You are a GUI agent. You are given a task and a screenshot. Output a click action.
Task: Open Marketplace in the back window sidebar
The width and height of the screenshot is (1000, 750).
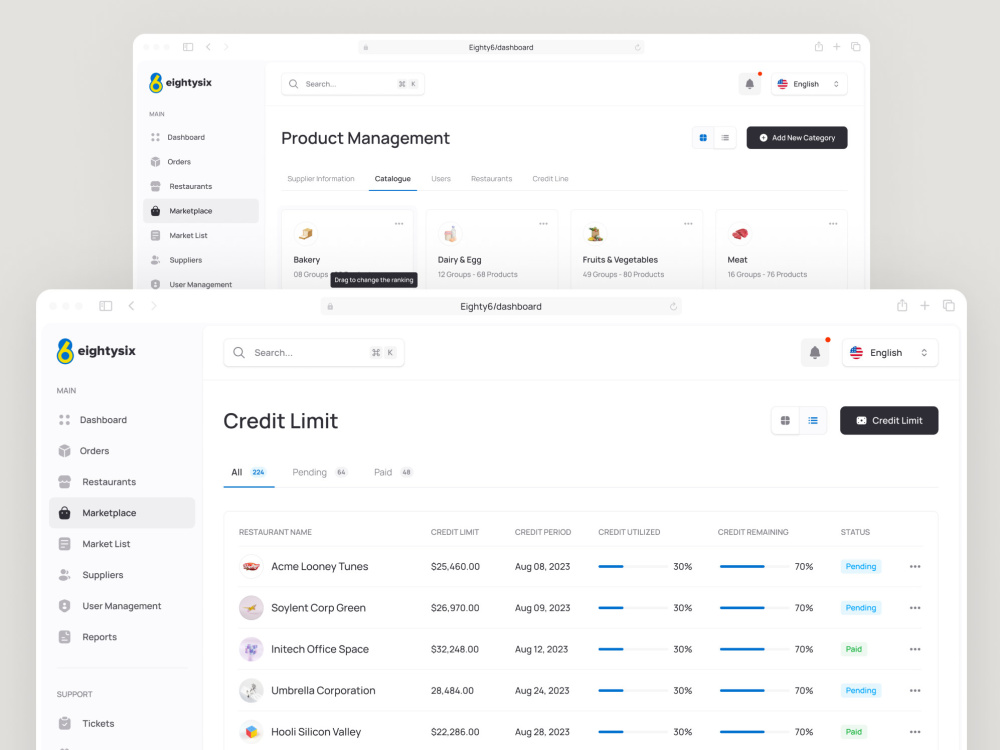(x=201, y=211)
